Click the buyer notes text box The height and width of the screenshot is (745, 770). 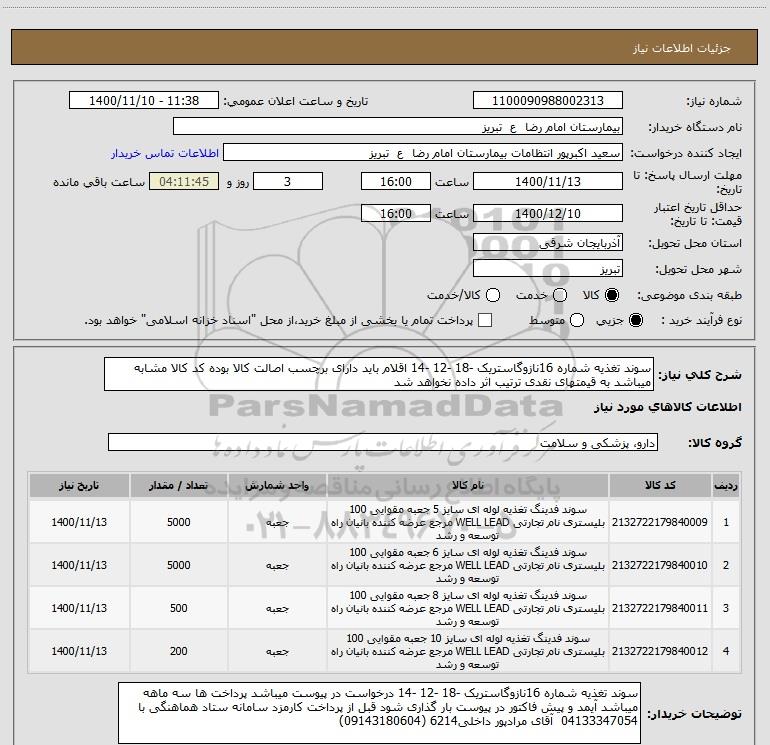point(379,713)
